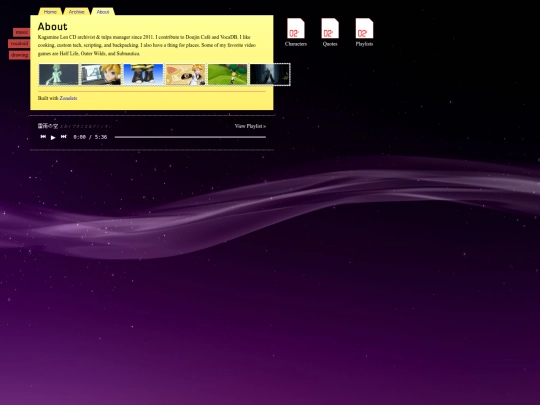Screen dimensions: 540x405
Task: Open the blue-sky boots thumbnail
Action: tap(143, 74)
